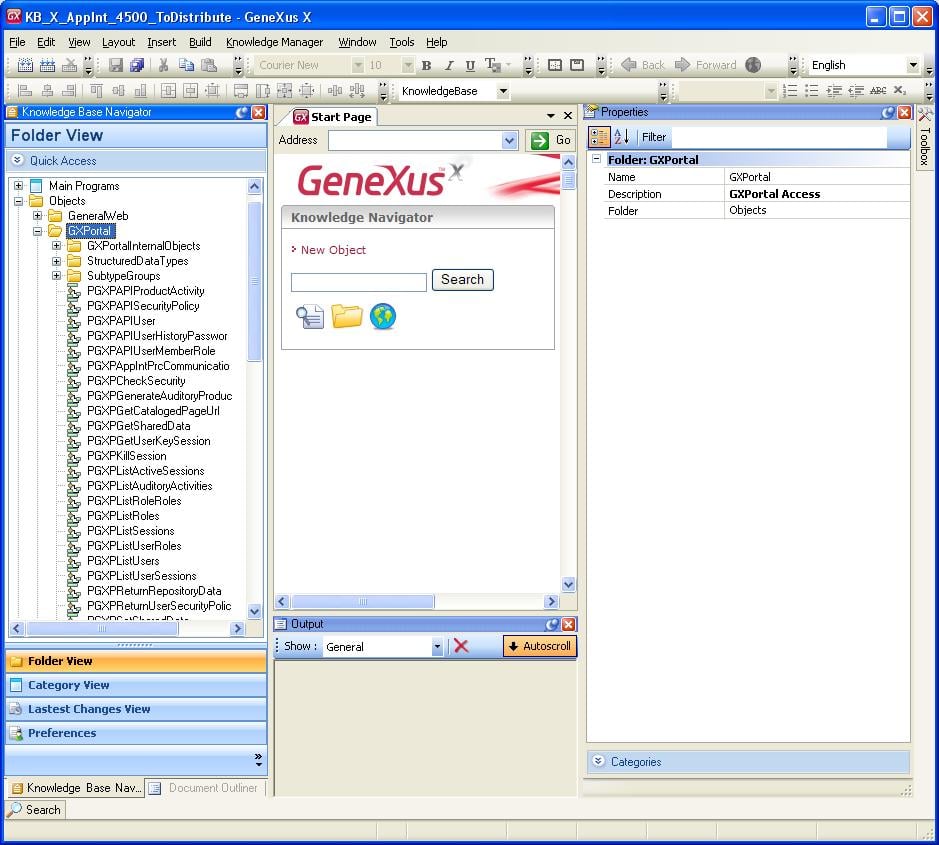
Task: Switch to the Category View tab
Action: coord(68,685)
